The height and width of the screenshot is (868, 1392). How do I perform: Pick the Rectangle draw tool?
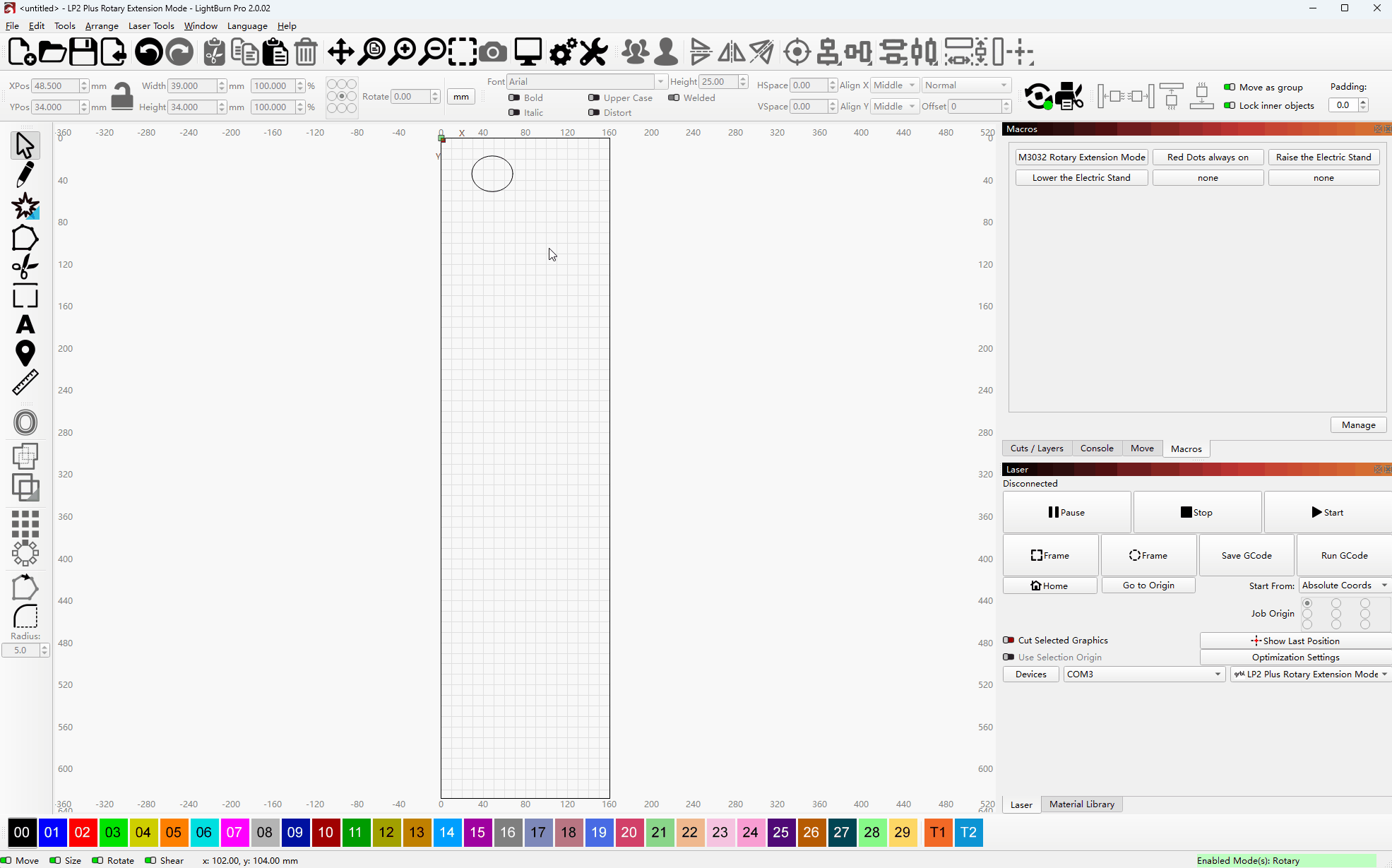click(25, 297)
